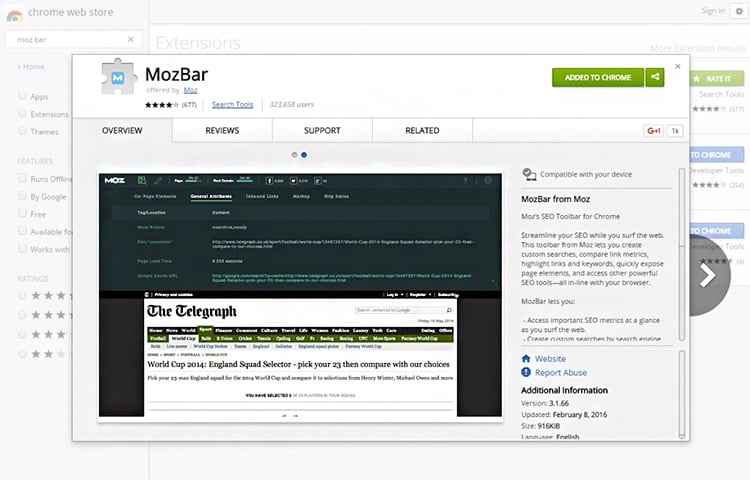
Task: Select the bottom two-star ratings filter radio
Action: 22,354
